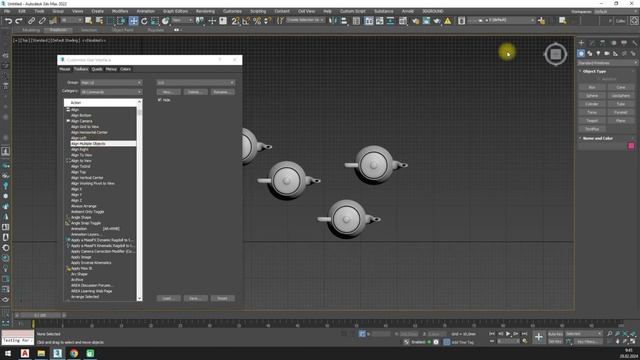Activate the Select and Move tool

(133, 21)
